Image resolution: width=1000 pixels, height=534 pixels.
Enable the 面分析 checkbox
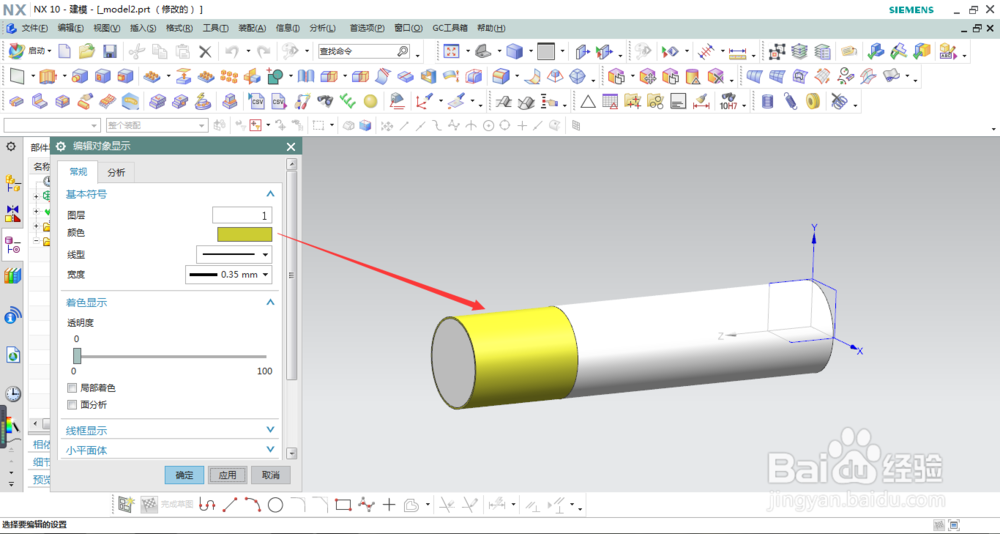click(72, 404)
